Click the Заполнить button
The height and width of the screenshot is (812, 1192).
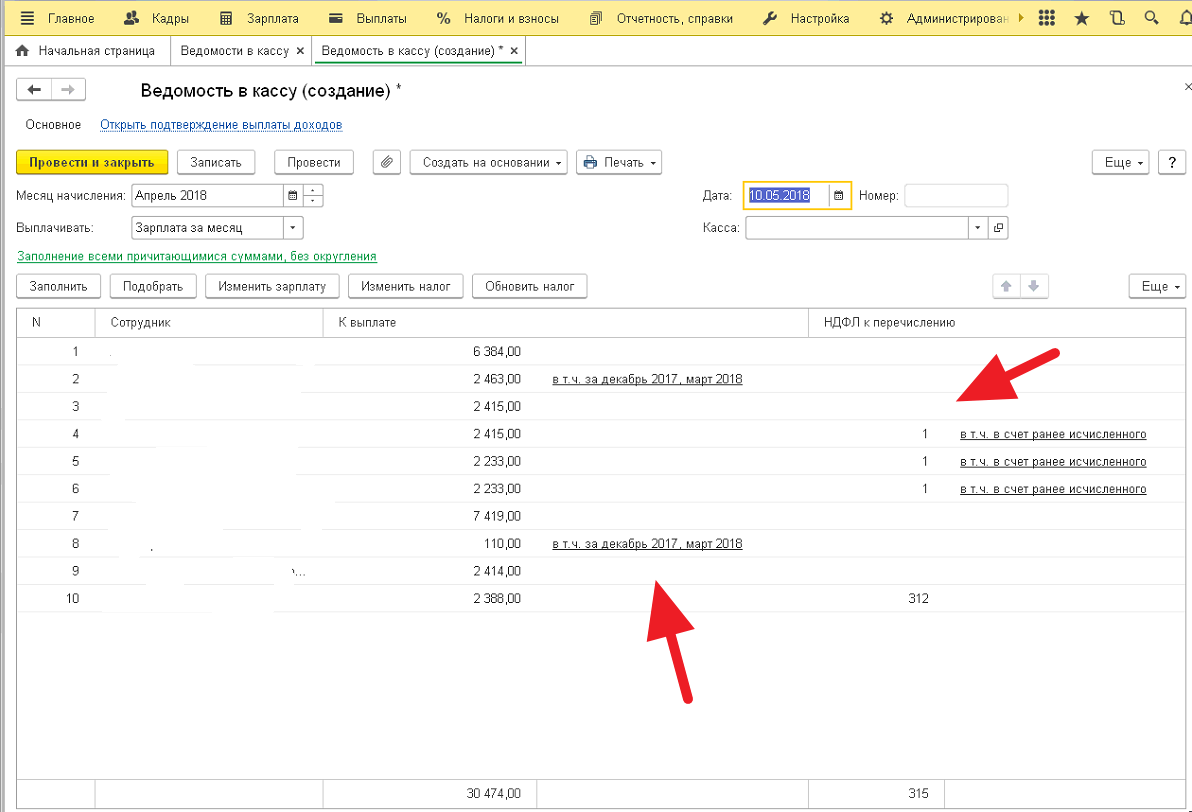pos(59,287)
